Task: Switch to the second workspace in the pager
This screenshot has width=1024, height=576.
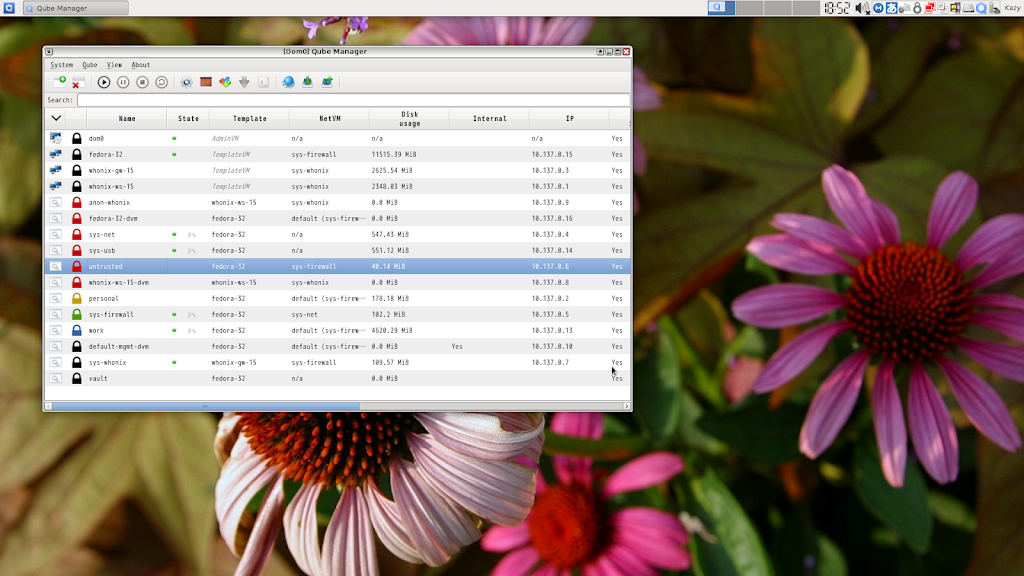Action: 750,8
